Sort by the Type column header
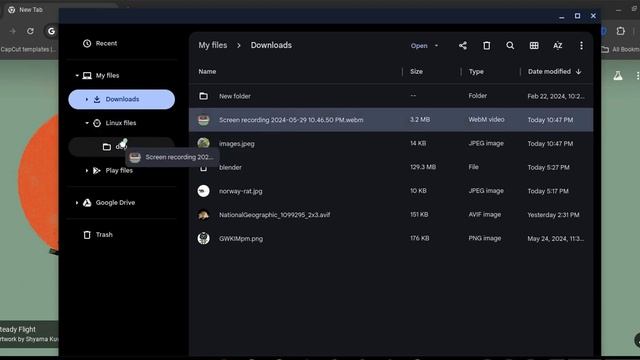 (x=476, y=71)
